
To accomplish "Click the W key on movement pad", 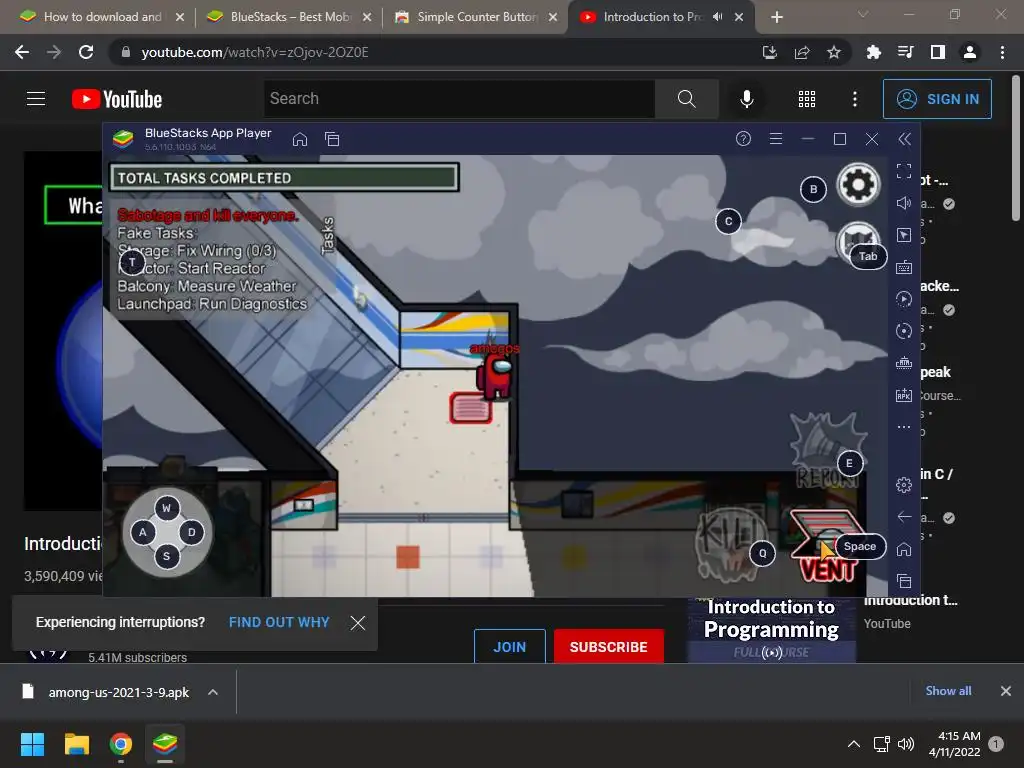I will coord(167,508).
